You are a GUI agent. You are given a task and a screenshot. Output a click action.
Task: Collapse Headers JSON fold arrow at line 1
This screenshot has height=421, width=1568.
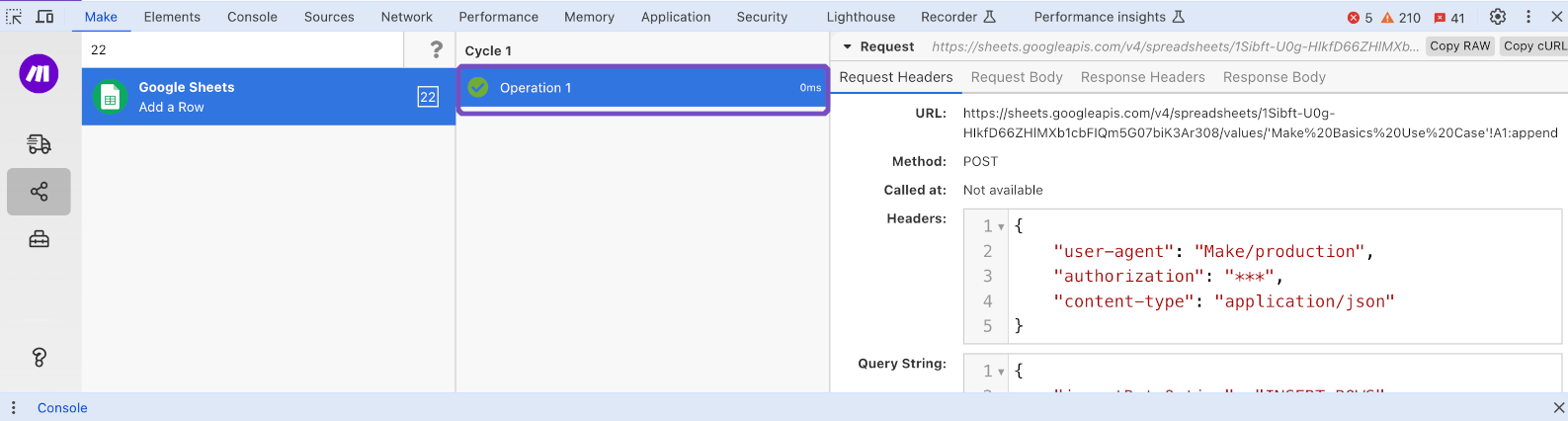pos(1001,227)
